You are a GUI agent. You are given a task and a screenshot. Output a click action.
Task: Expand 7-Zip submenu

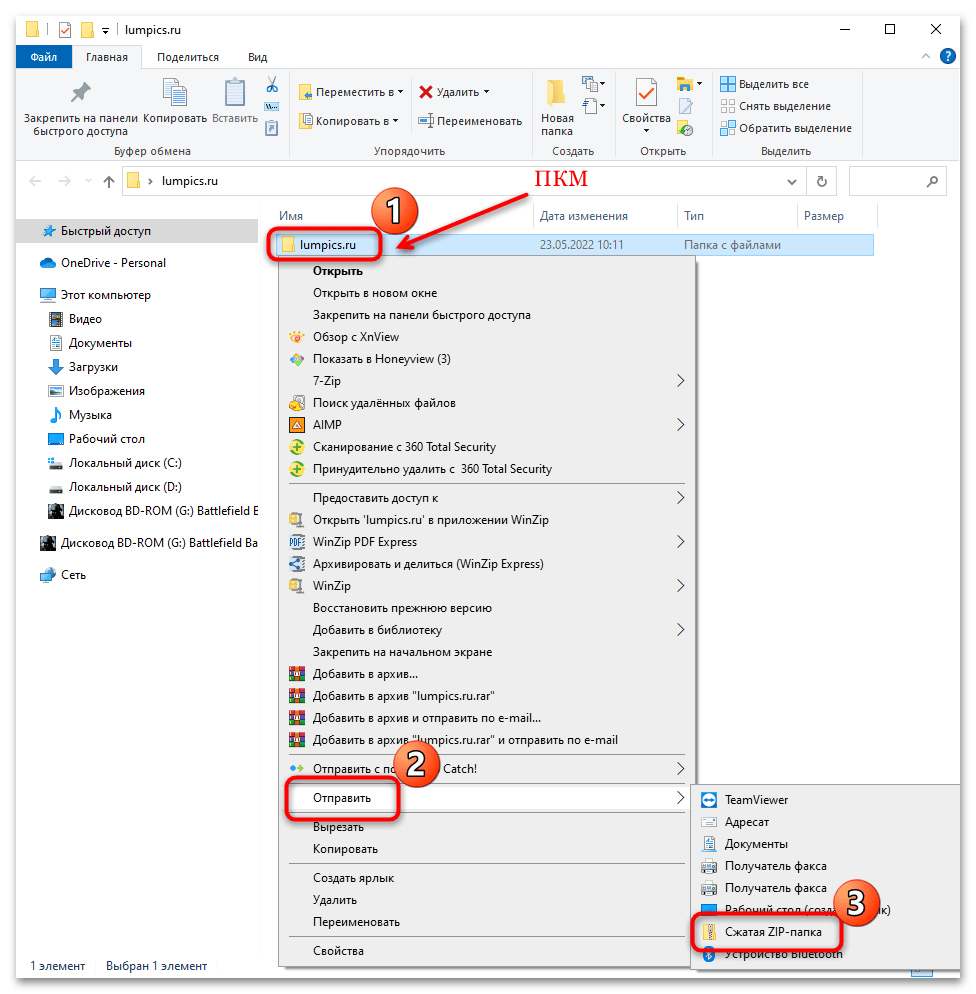click(680, 381)
